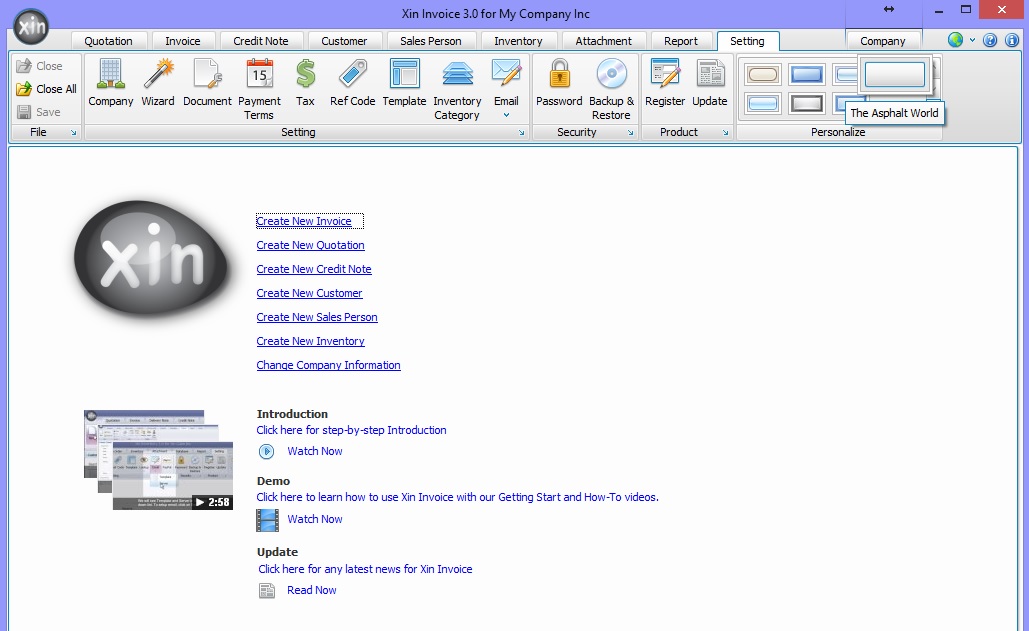Click Create New Customer link
Viewport: 1029px width, 631px height.
(309, 293)
